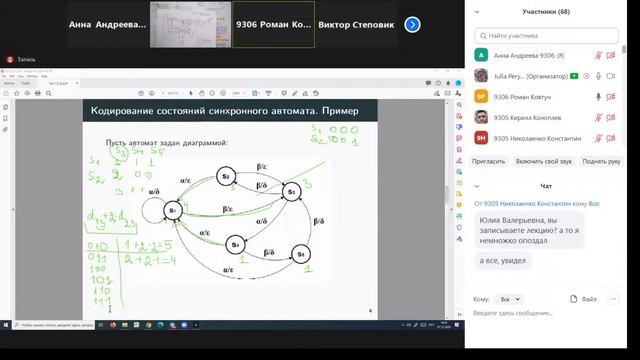This screenshot has height=360, width=640.
Task: Click 9305 Николаенко Константин muted microphone icon
Action: pos(598,138)
